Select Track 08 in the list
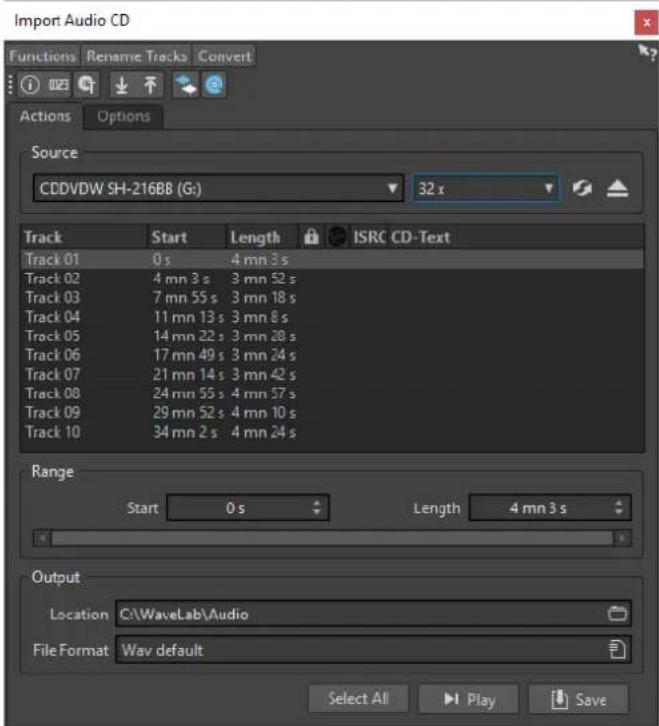 tap(332, 394)
